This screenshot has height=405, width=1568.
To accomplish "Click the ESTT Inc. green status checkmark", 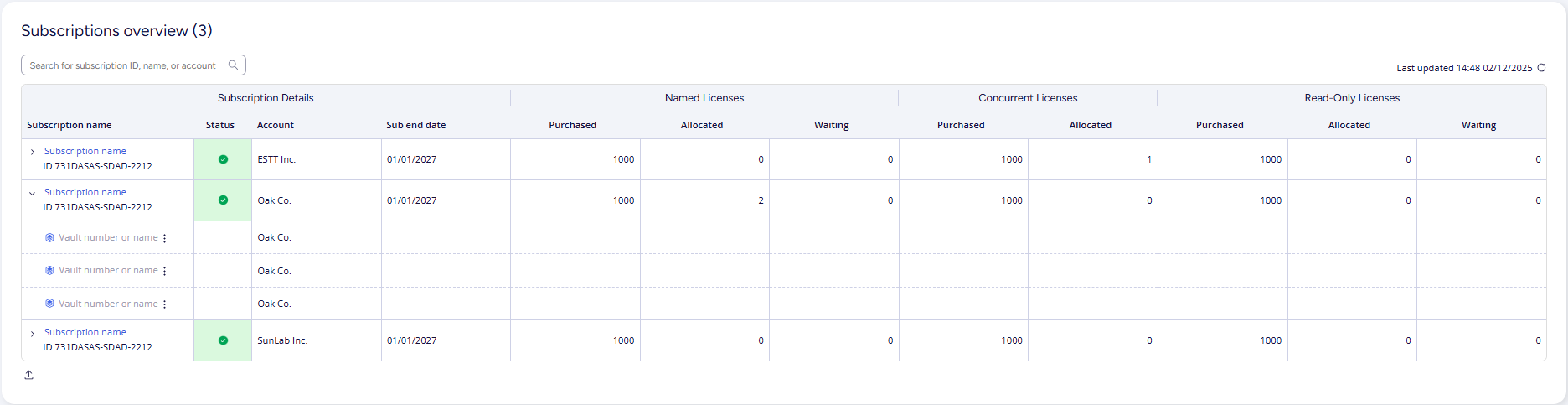I will (x=223, y=159).
